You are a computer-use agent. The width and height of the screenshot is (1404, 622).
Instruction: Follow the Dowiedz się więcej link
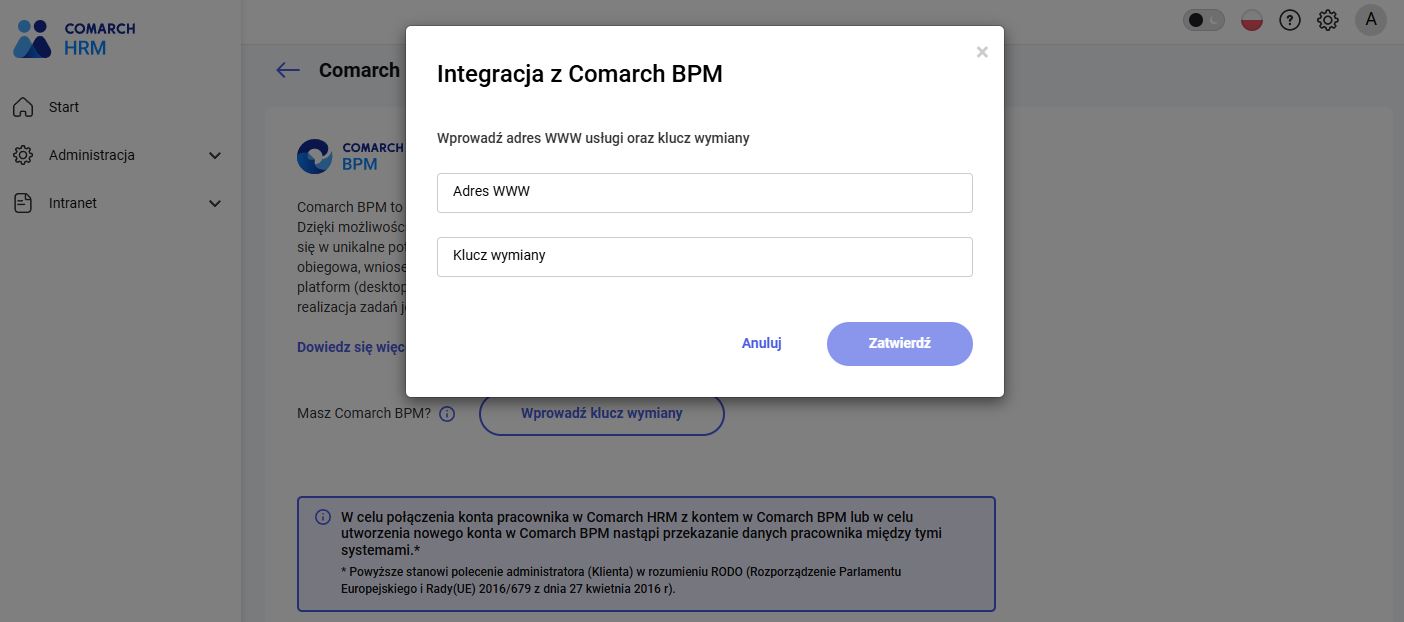click(351, 347)
